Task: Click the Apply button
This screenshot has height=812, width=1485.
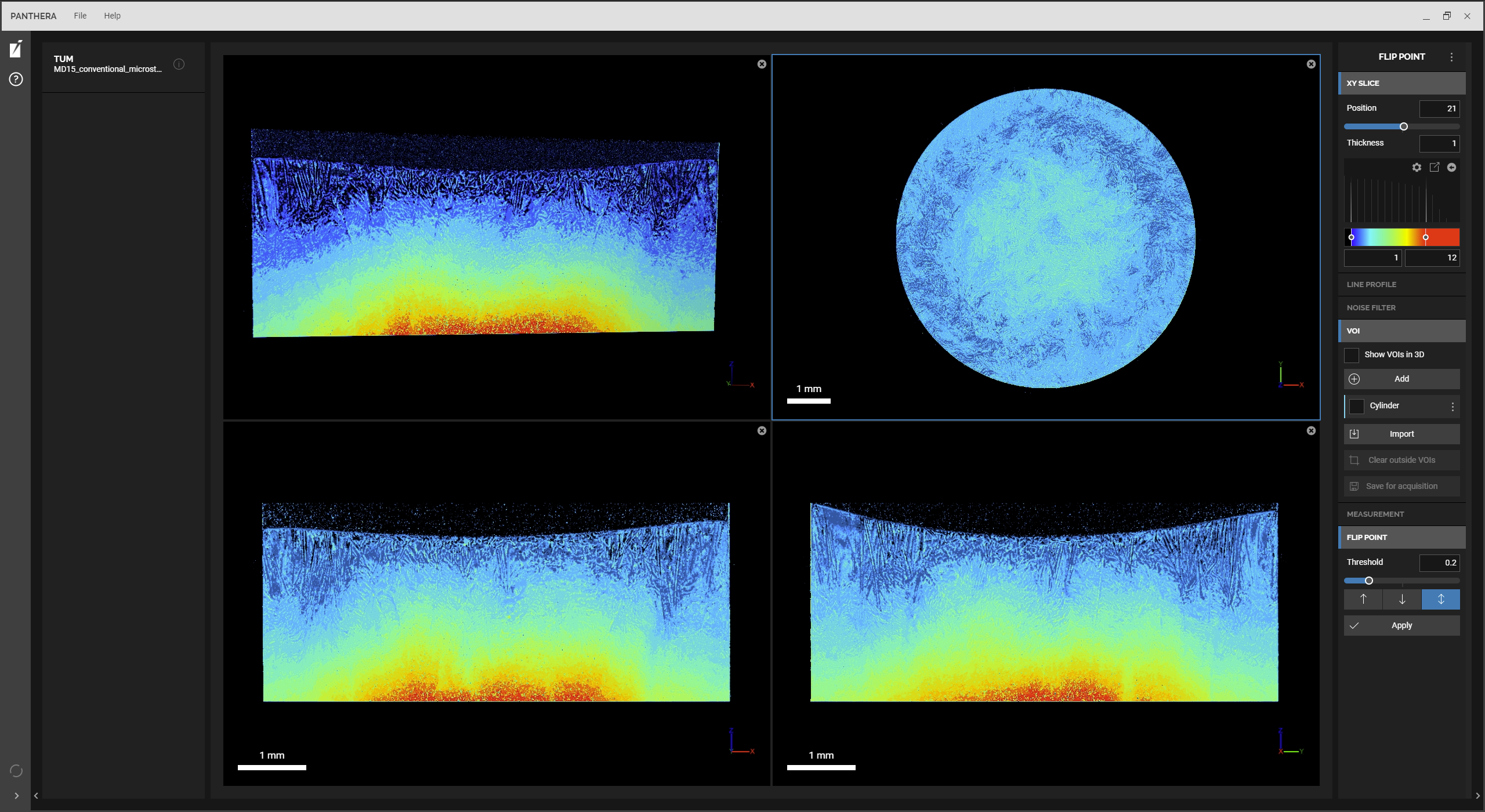Action: (1401, 625)
